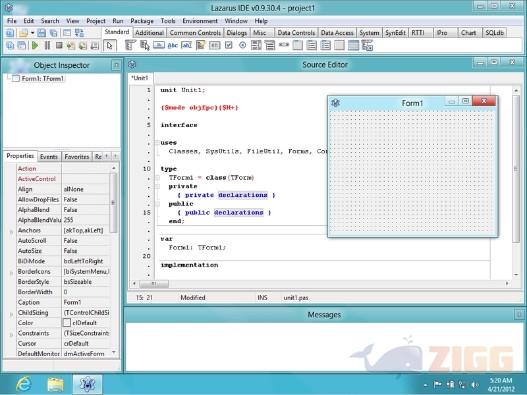This screenshot has width=527, height=395.
Task: Click the Pause execution icon
Action: pos(47,45)
